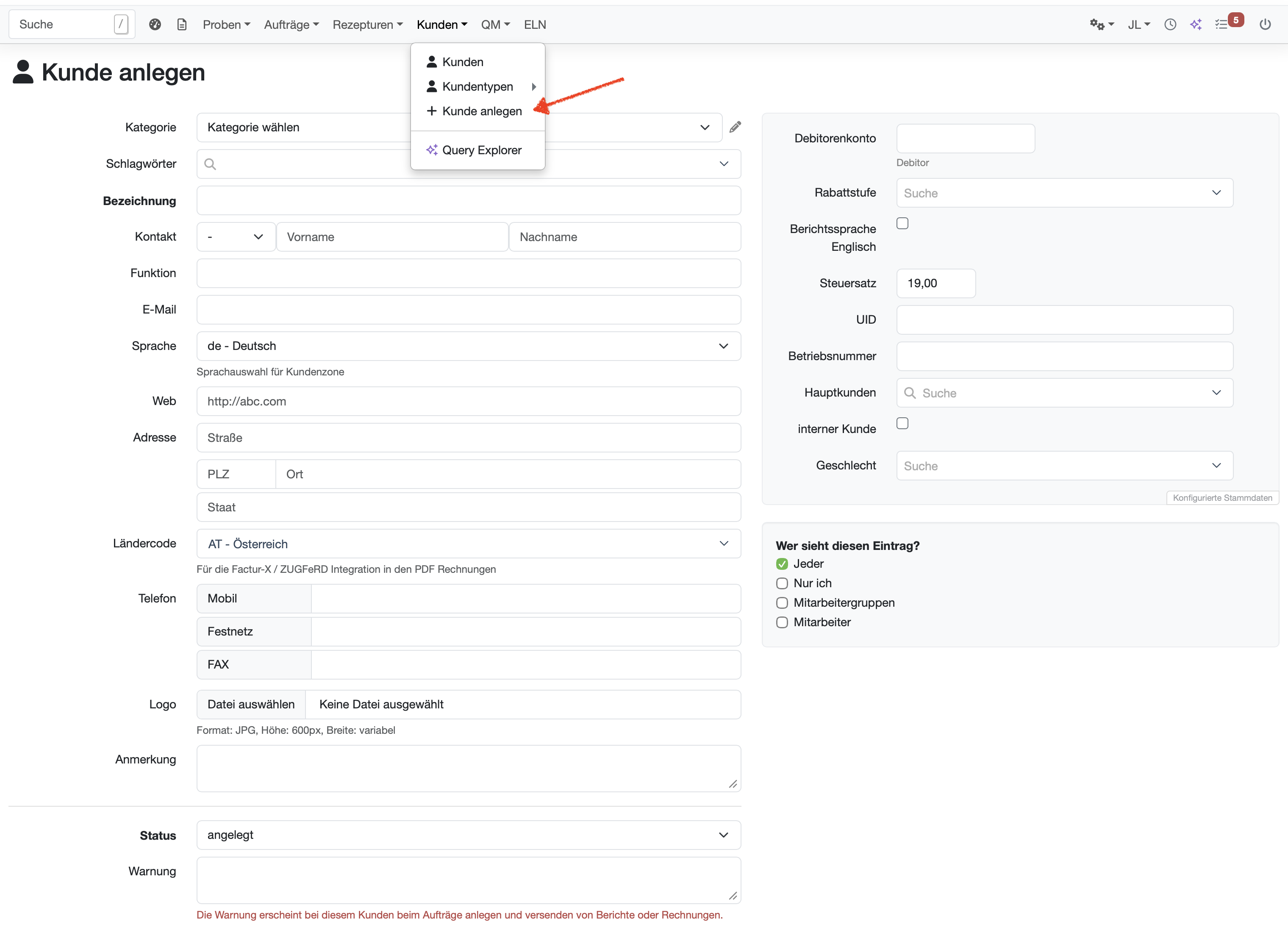Click the Debitorenkonto field
The height and width of the screenshot is (927, 1288).
pyautogui.click(x=966, y=138)
